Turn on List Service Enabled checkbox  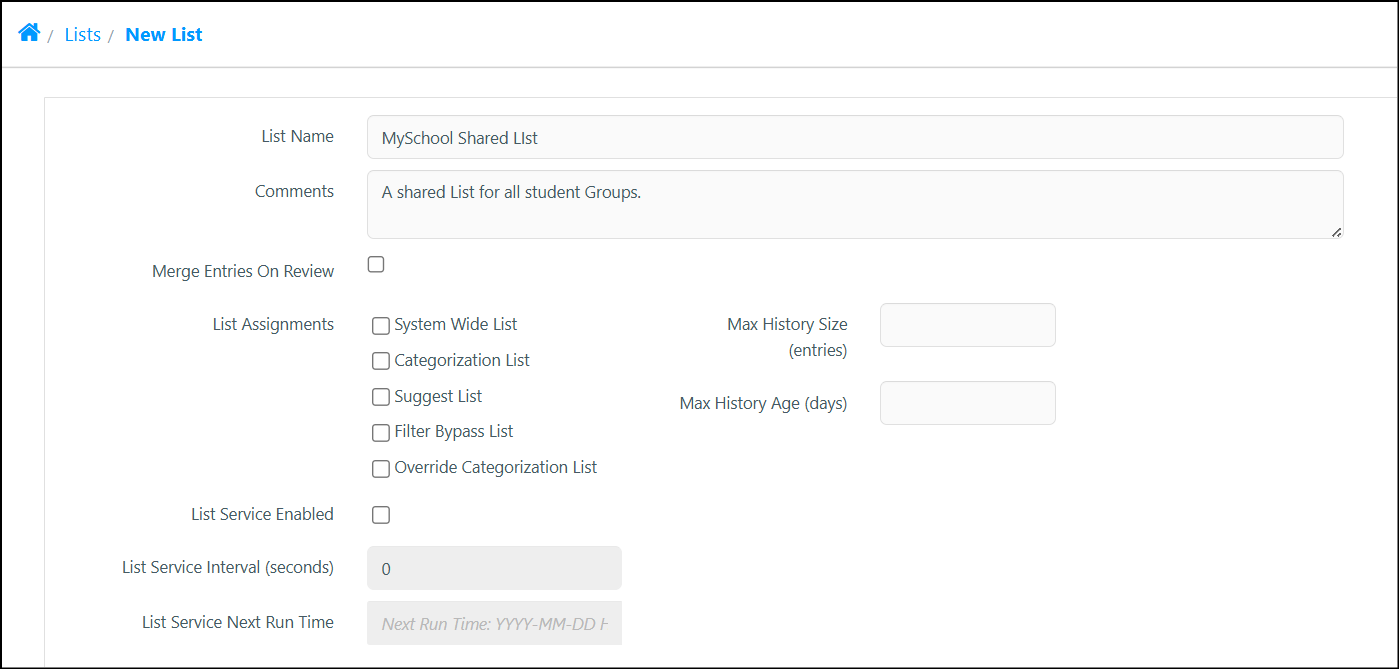pyautogui.click(x=381, y=515)
